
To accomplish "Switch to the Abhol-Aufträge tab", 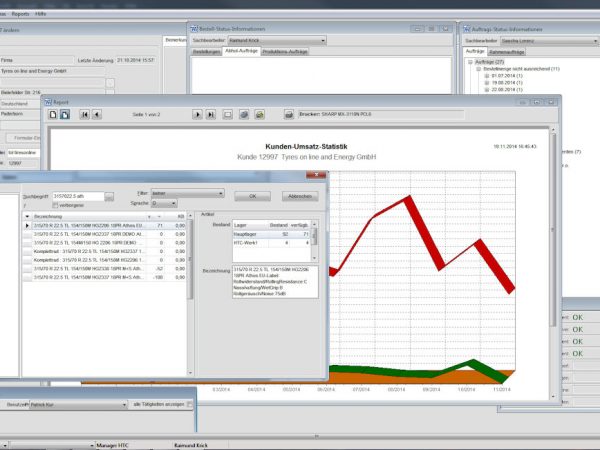I will point(241,51).
